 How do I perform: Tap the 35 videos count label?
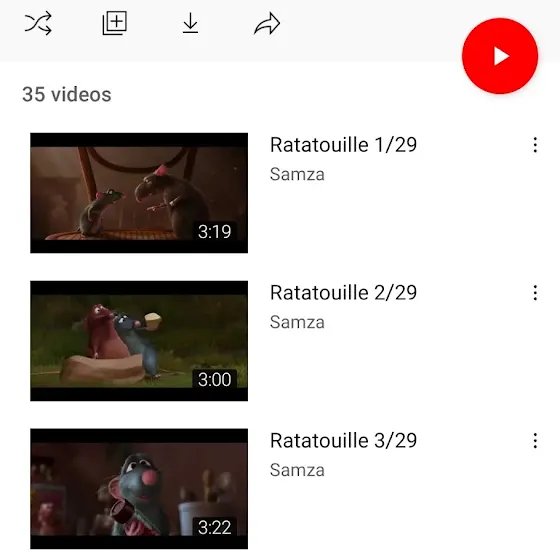click(67, 95)
